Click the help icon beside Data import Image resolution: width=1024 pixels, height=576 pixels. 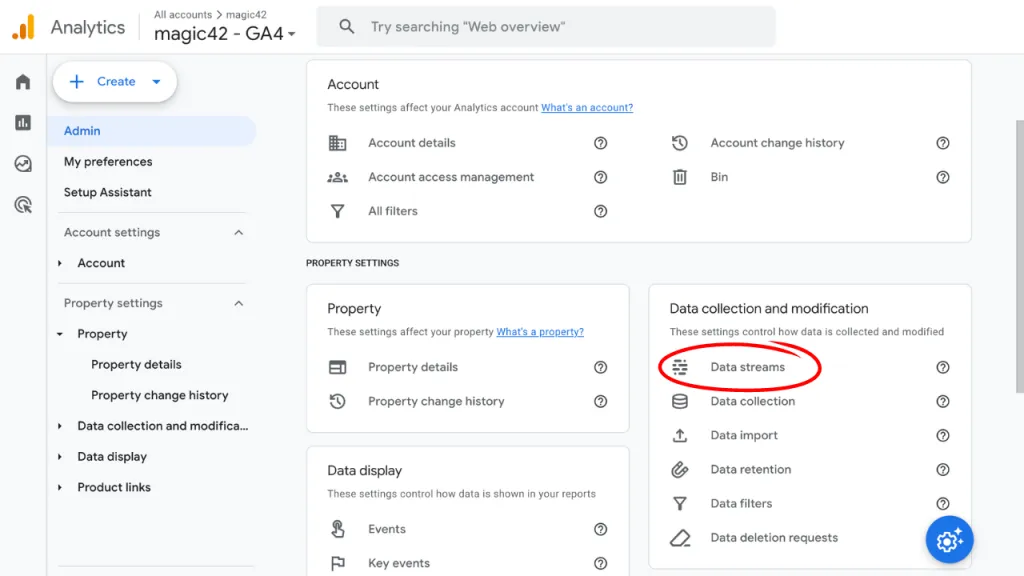[942, 435]
